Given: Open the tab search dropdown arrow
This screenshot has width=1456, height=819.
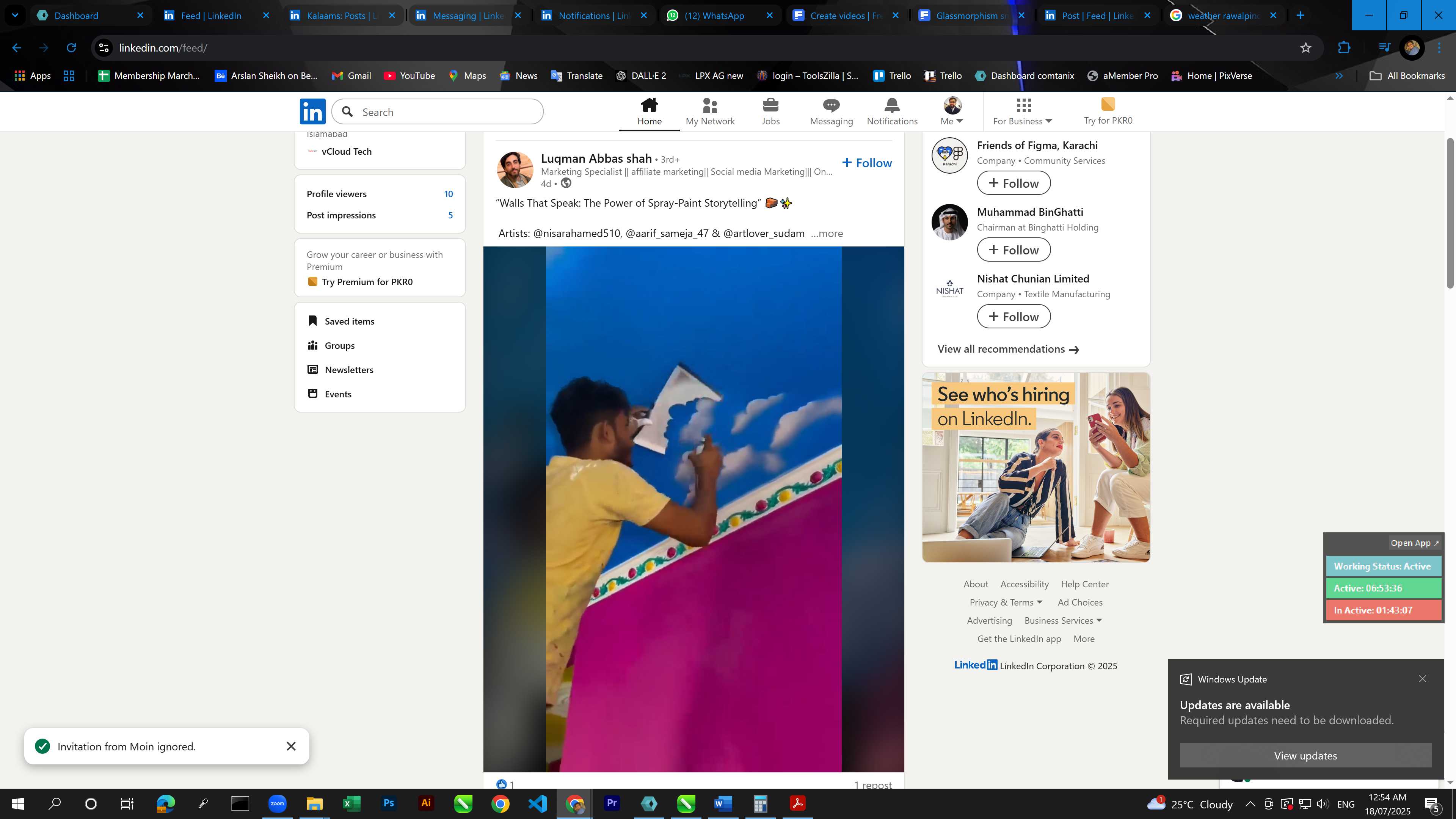Looking at the screenshot, I should point(15,15).
